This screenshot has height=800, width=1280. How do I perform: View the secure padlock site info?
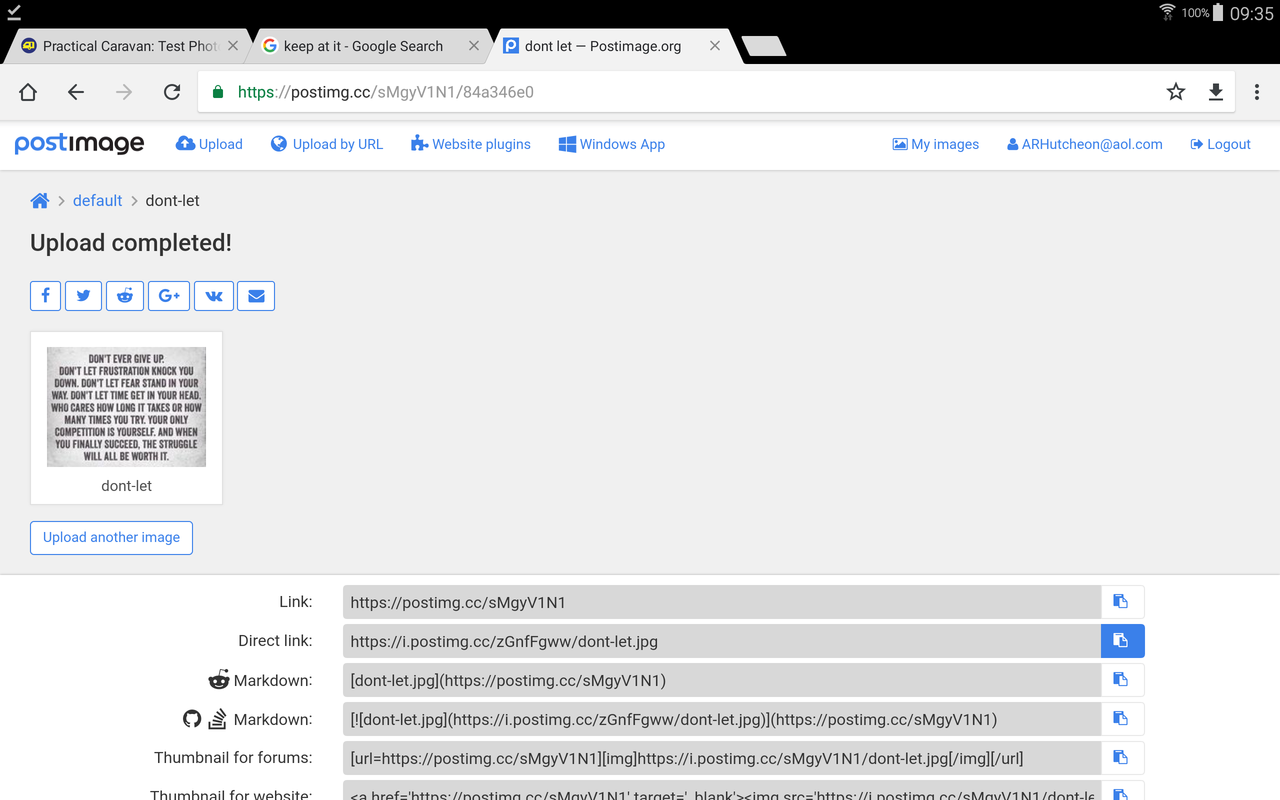point(218,92)
